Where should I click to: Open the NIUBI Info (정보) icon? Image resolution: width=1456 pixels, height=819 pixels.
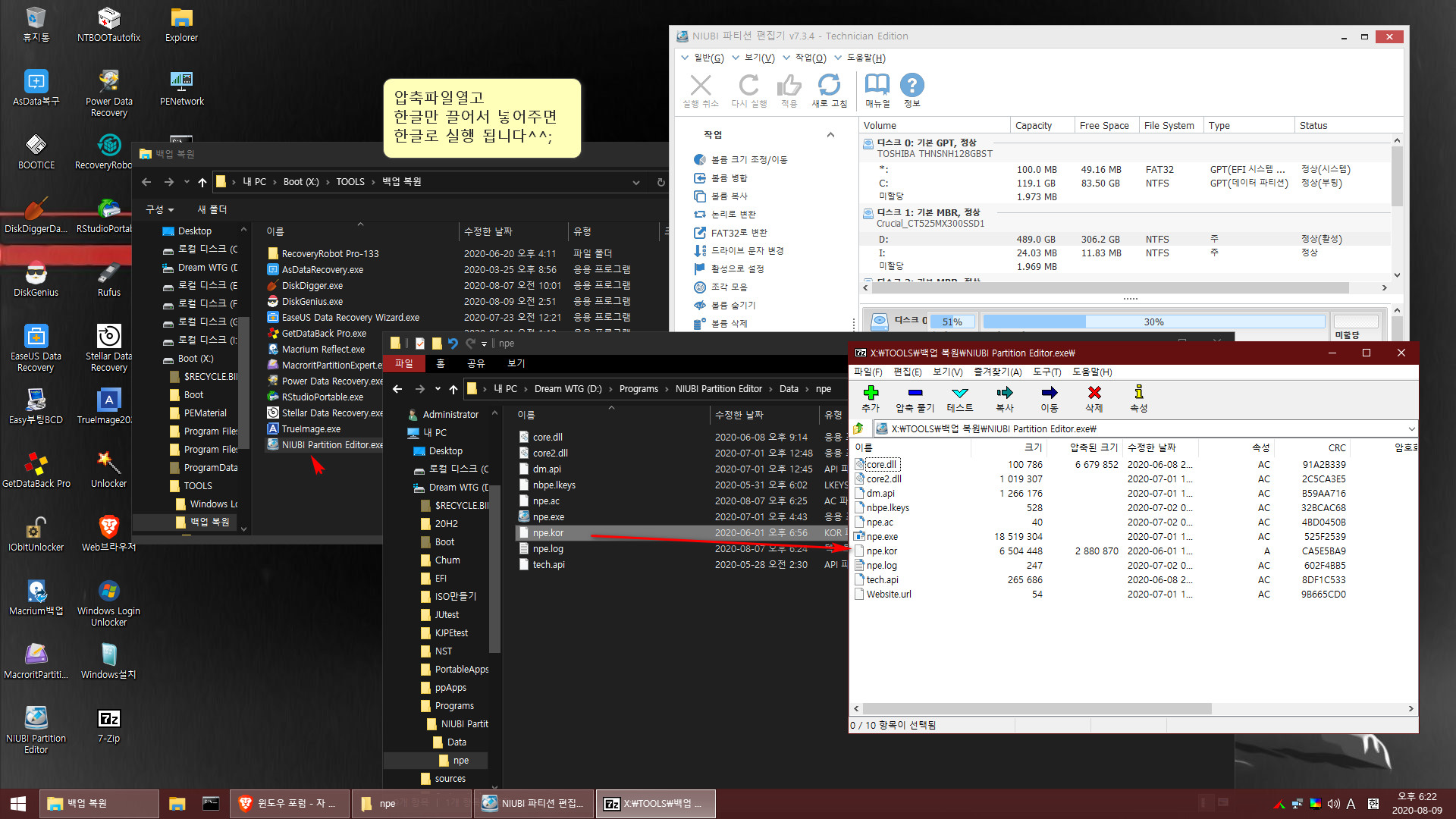pyautogui.click(x=912, y=85)
